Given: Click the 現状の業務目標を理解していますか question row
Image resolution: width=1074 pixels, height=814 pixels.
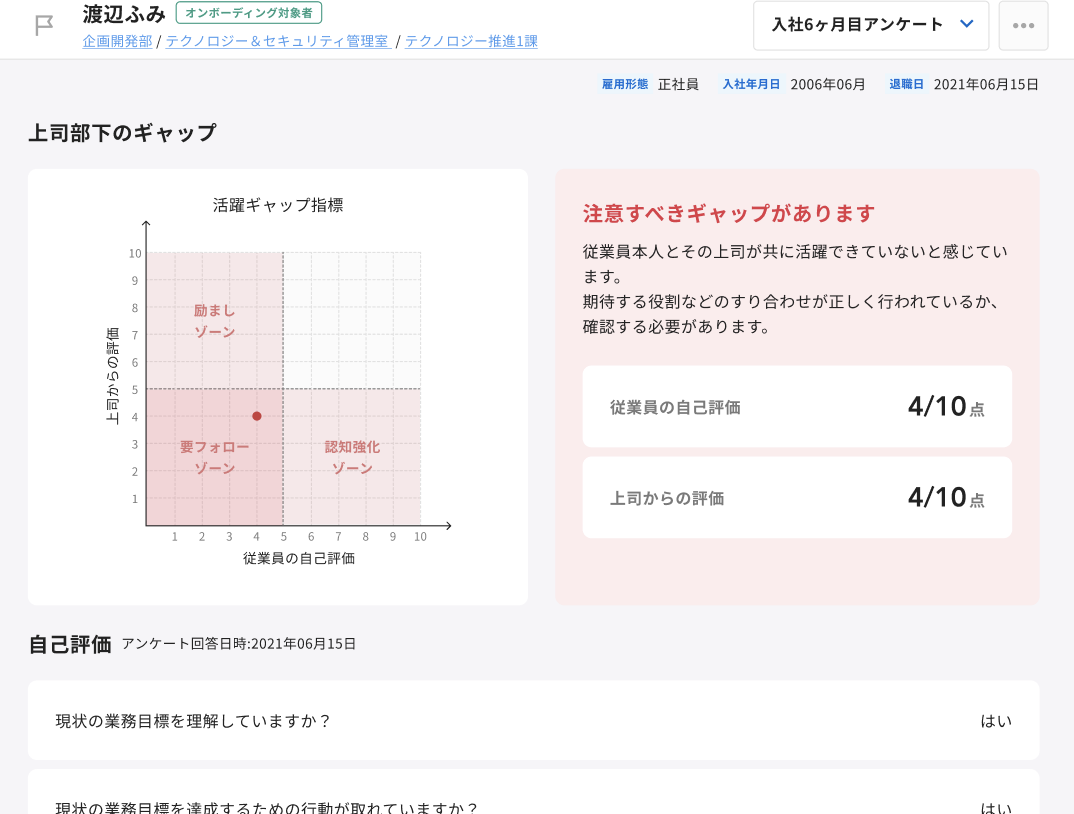Looking at the screenshot, I should click(x=533, y=720).
